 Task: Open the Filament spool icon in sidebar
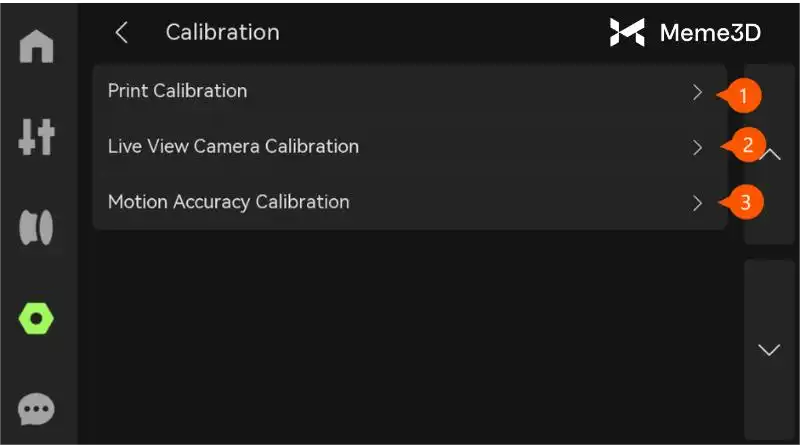[37, 227]
